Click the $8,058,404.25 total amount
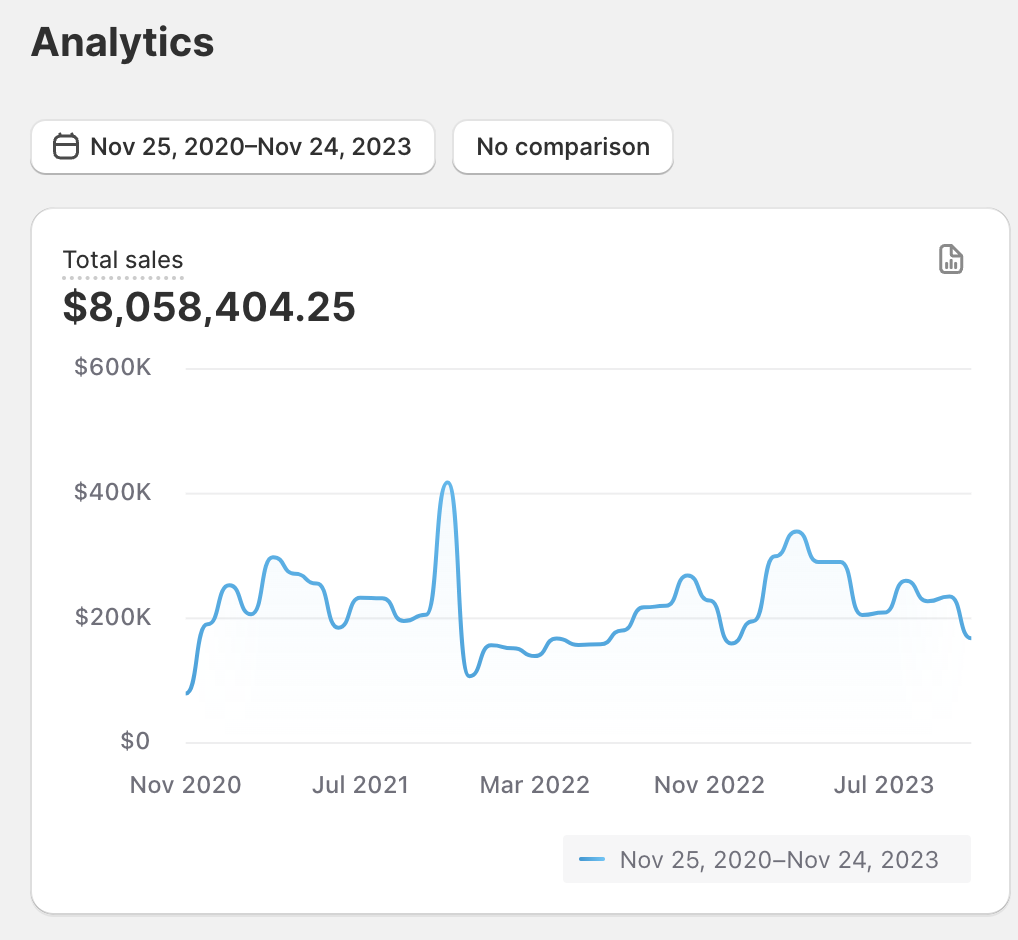The width and height of the screenshot is (1018, 940). coord(209,307)
